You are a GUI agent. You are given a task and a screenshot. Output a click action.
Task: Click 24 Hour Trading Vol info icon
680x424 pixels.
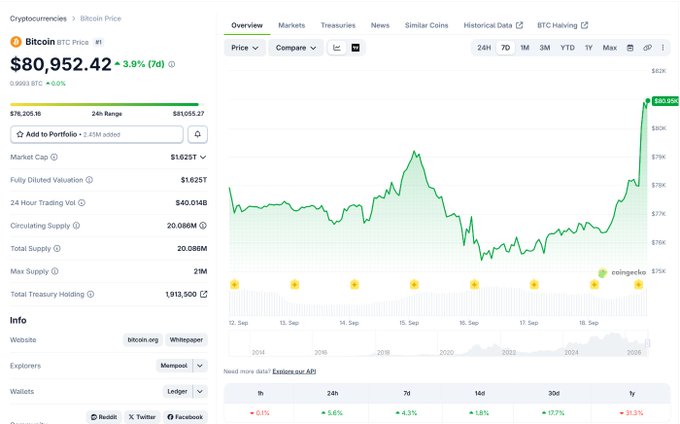coord(82,202)
